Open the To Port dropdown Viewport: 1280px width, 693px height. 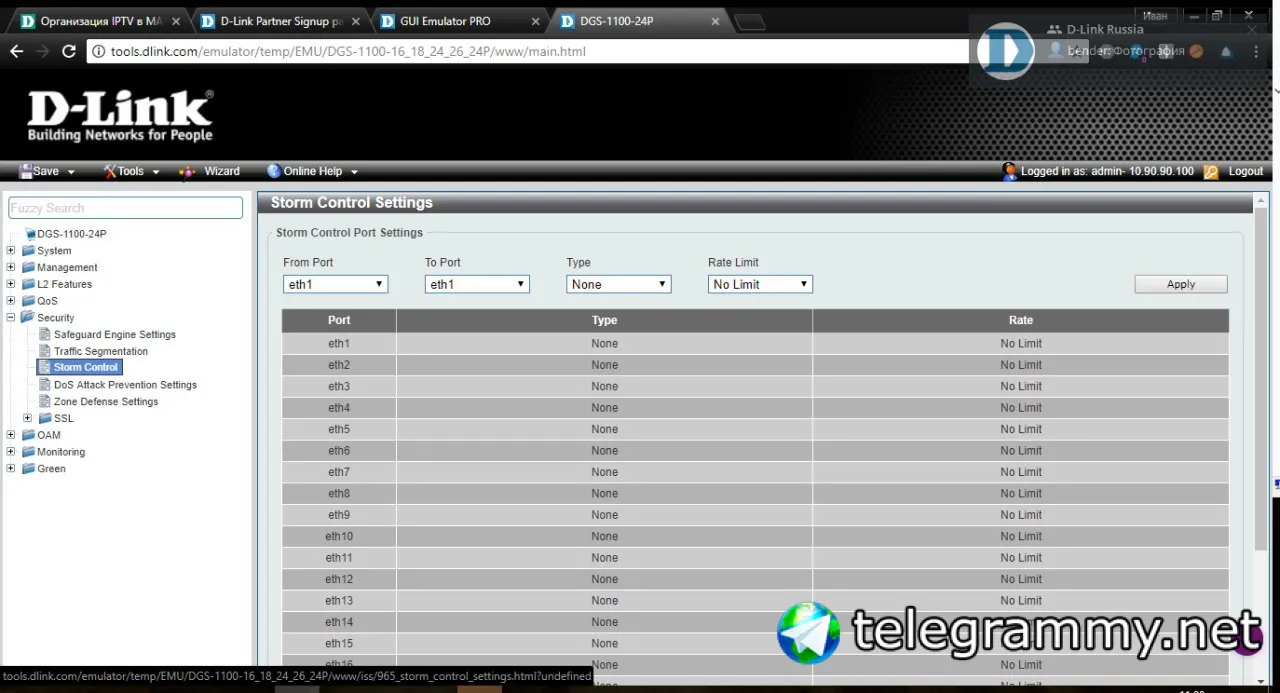click(477, 284)
